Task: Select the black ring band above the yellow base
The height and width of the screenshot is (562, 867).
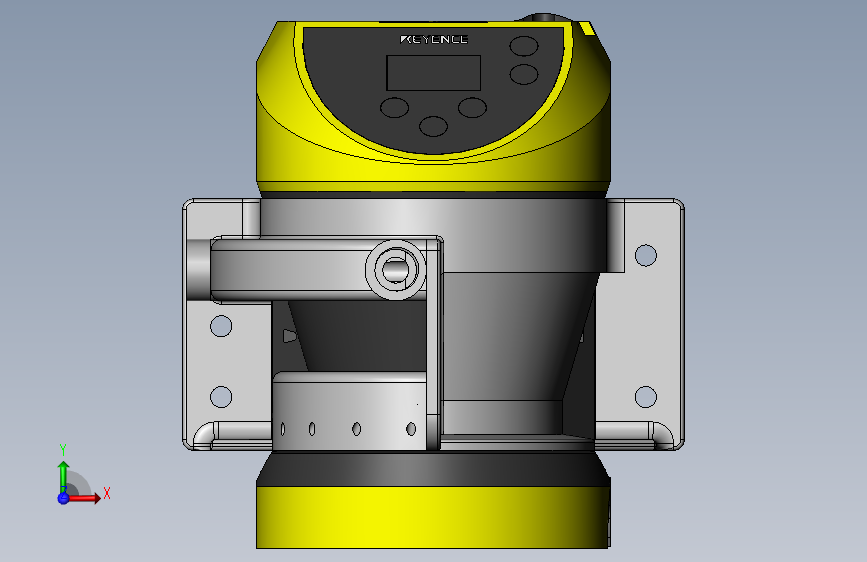Action: (x=433, y=469)
